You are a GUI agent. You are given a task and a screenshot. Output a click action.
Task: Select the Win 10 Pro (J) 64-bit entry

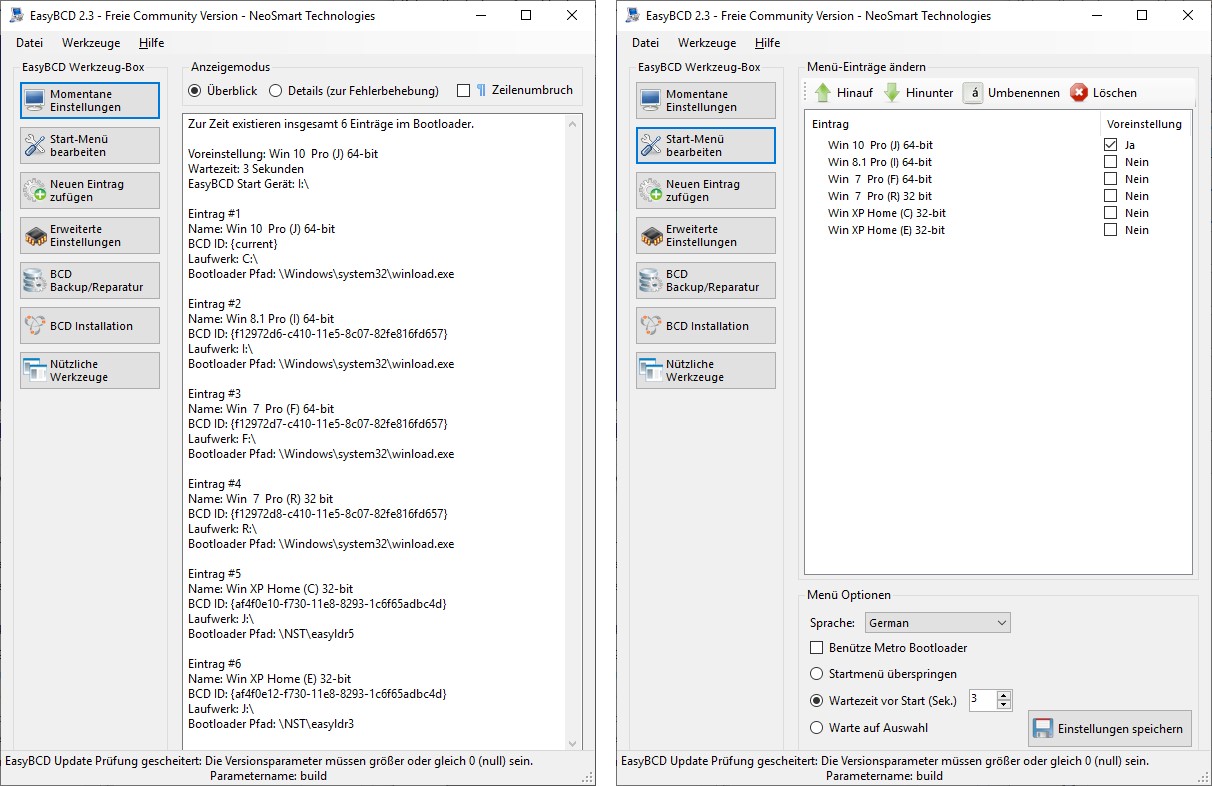click(880, 145)
